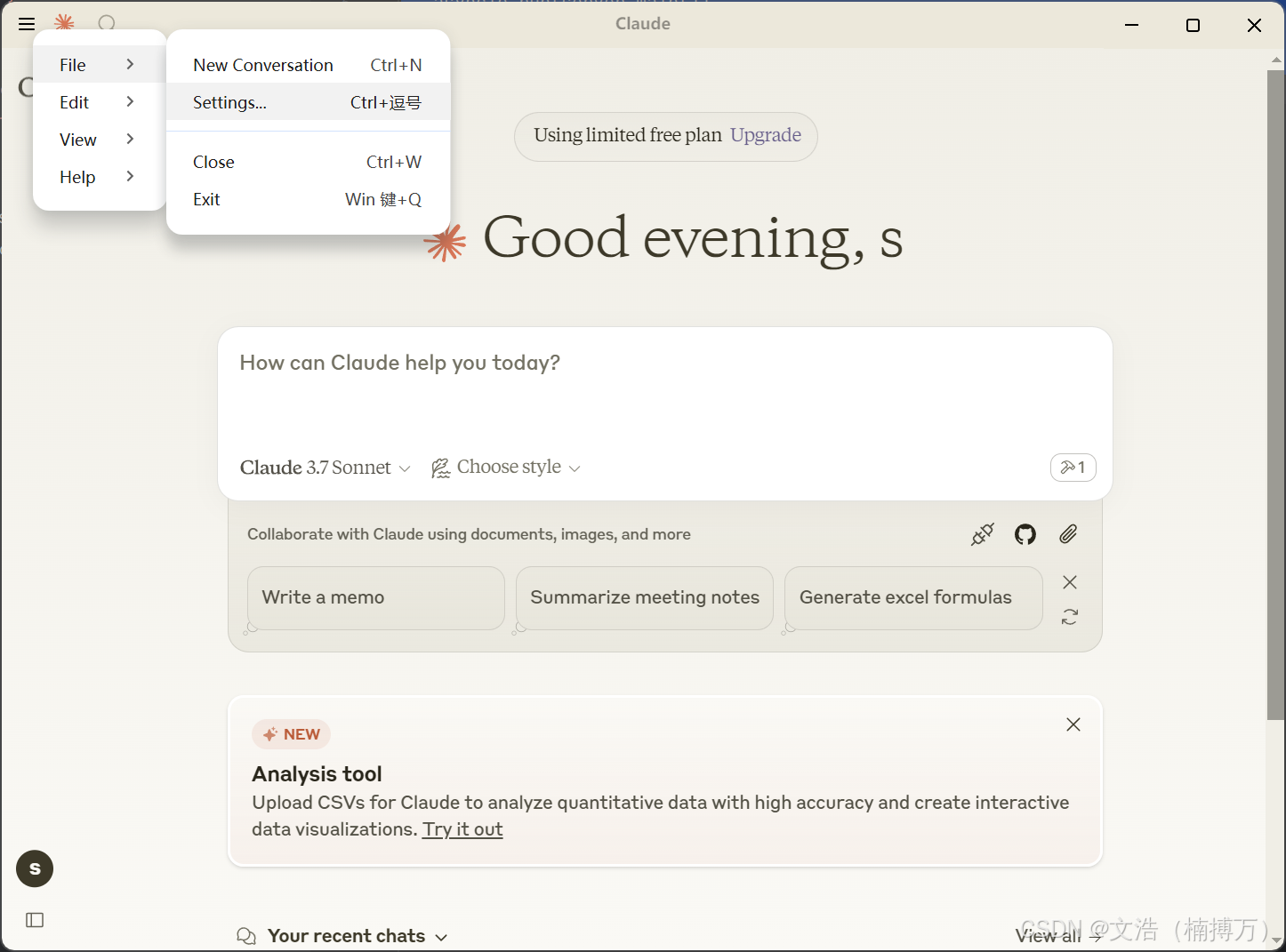Expand the View submenu arrow
1286x952 pixels.
(130, 139)
